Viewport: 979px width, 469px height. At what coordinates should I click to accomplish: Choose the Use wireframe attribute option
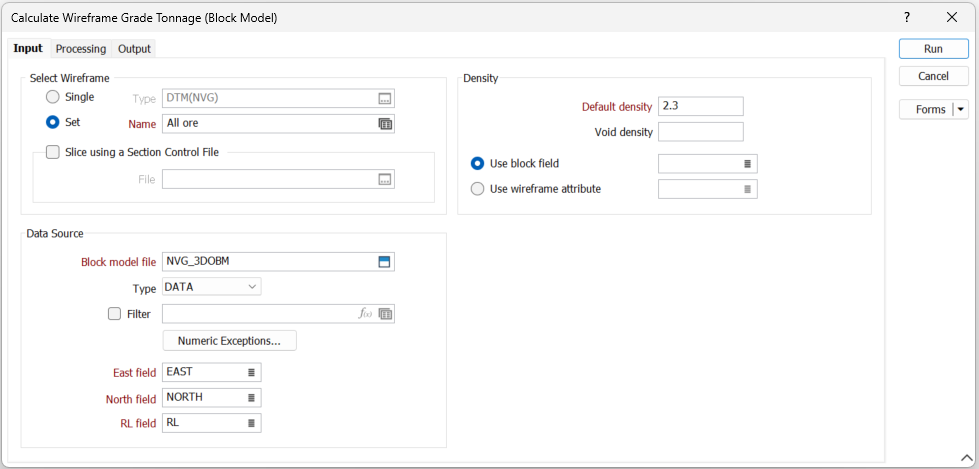coord(477,188)
